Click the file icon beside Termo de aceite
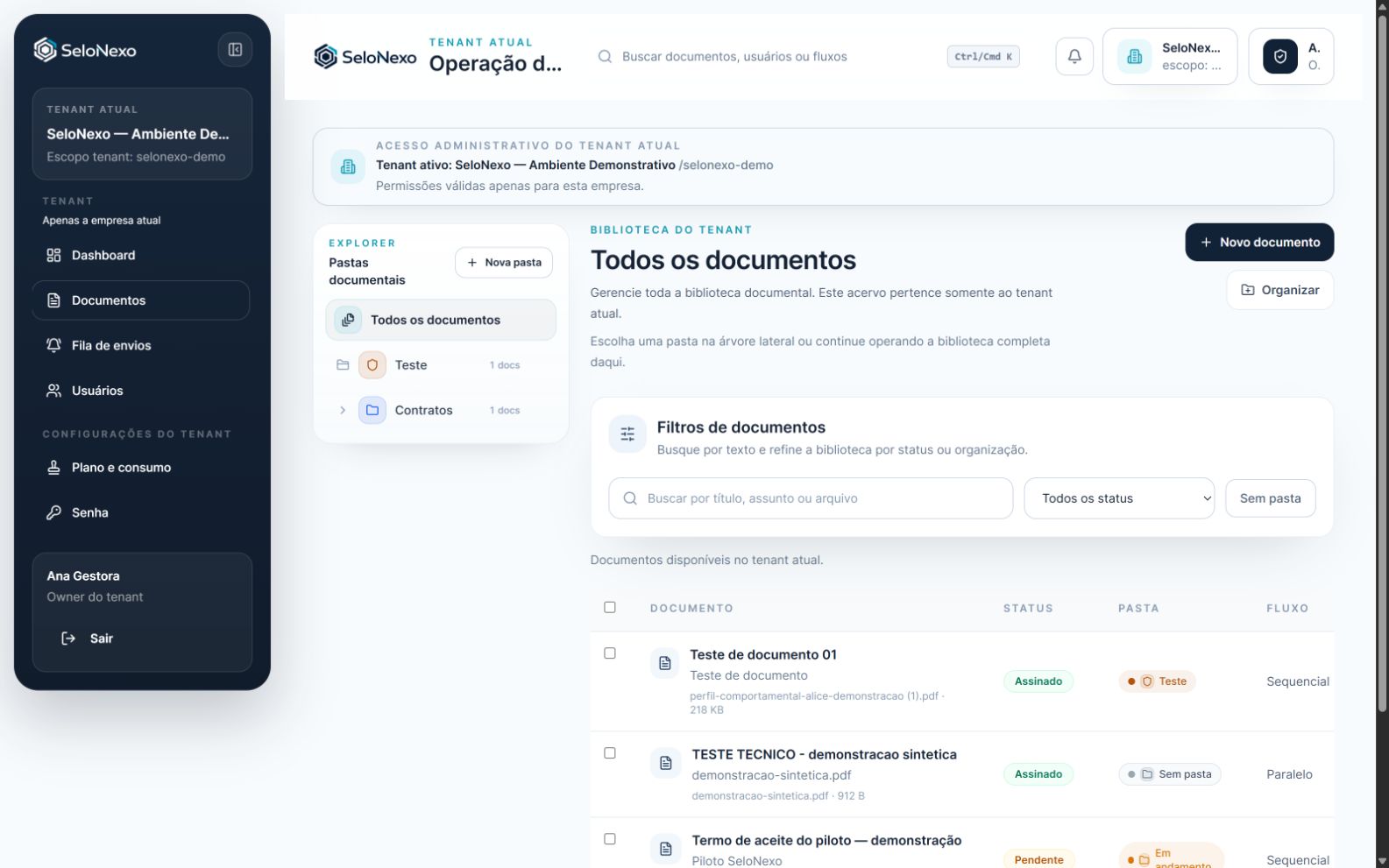The height and width of the screenshot is (868, 1389). 666,849
